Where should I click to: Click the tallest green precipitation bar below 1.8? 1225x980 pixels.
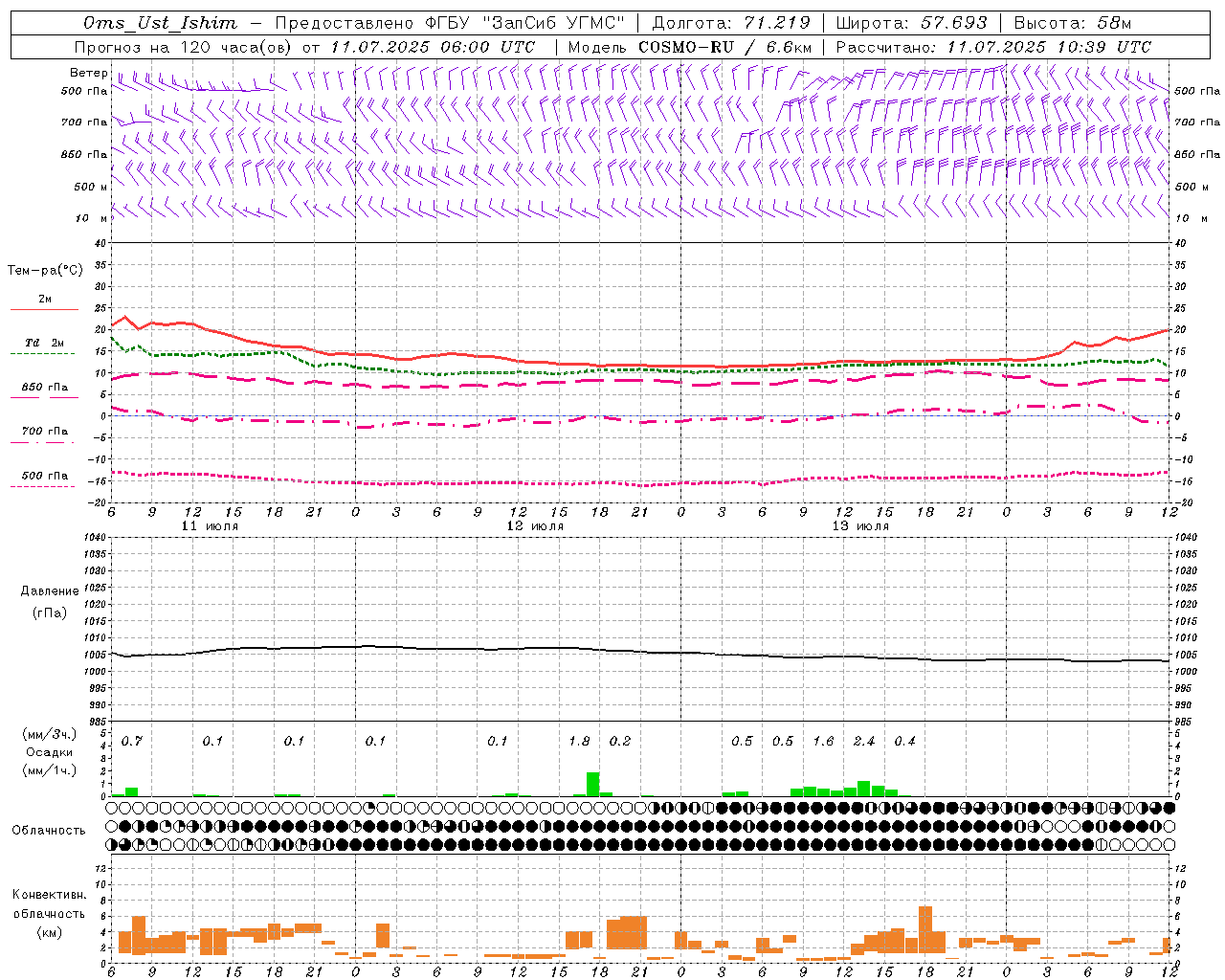[592, 784]
